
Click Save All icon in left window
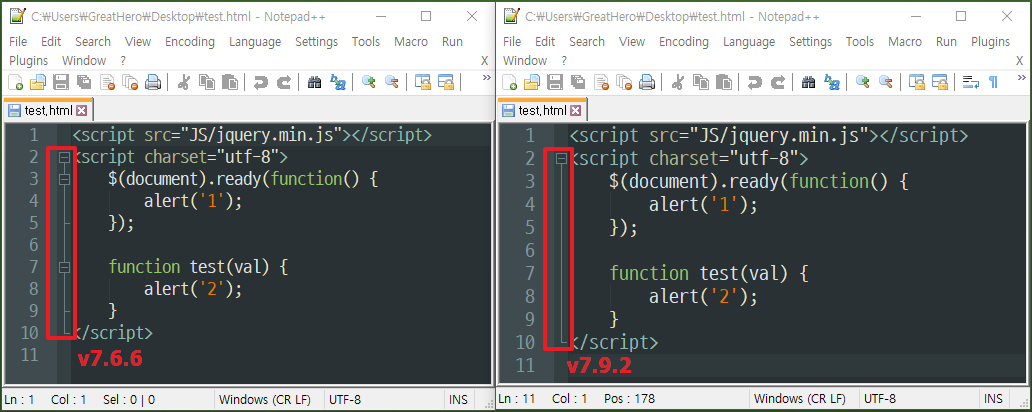point(84,82)
